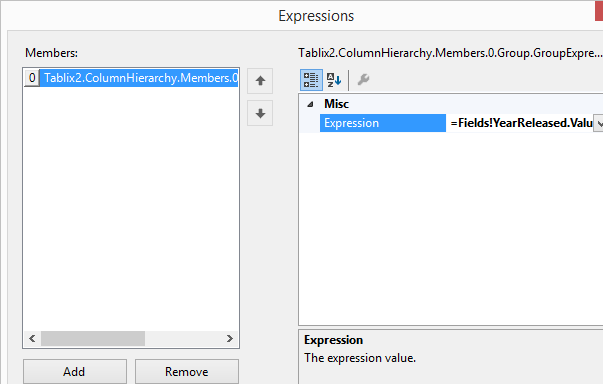The width and height of the screenshot is (603, 384).
Task: Click the members list right scroll arrow
Action: [x=230, y=339]
